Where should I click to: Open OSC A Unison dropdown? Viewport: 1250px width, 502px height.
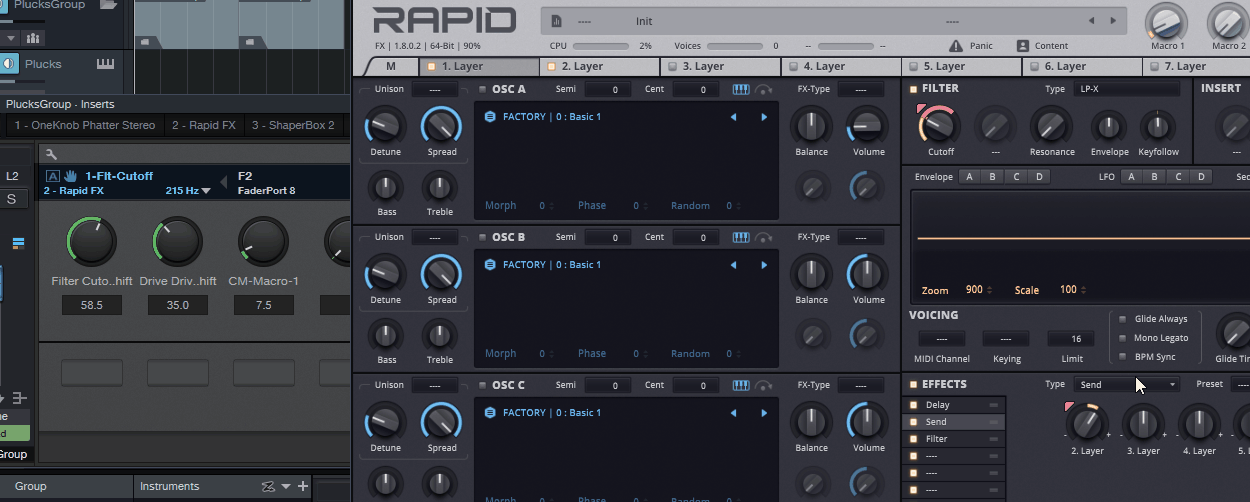click(x=434, y=89)
